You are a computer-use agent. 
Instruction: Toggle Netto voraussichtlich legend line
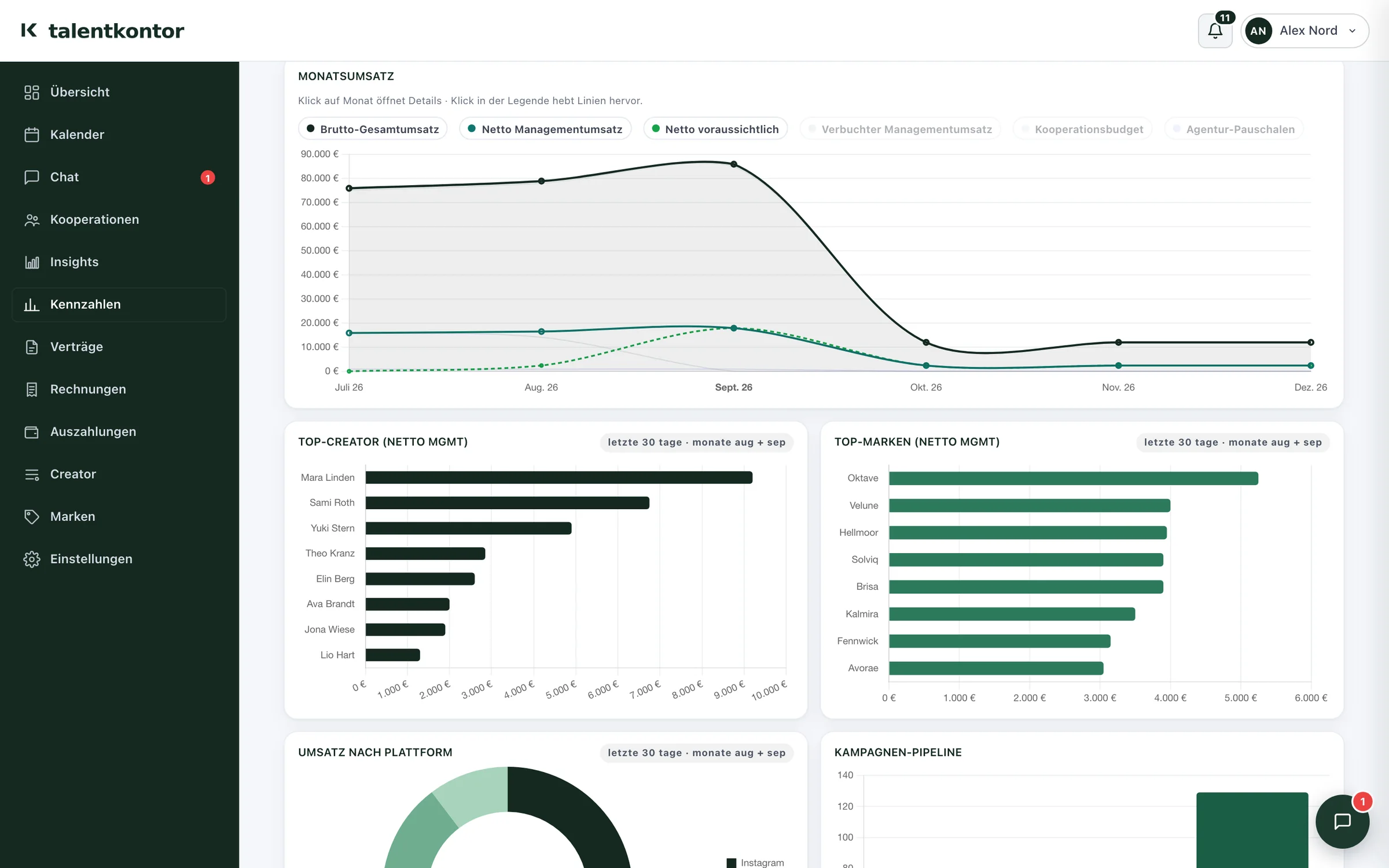715,129
